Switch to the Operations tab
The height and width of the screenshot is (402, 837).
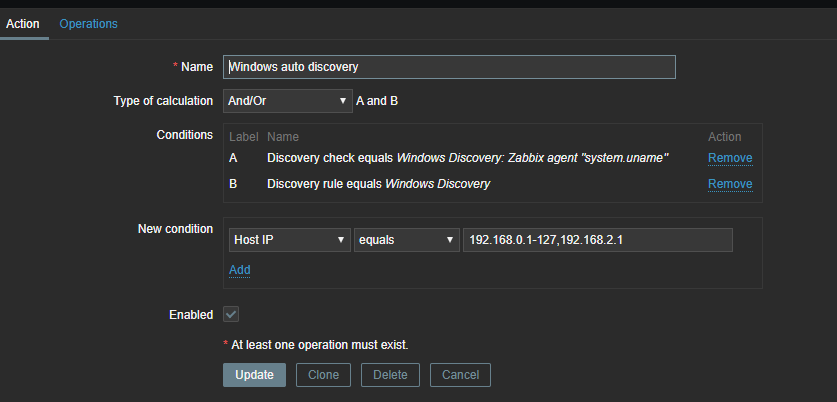pos(88,23)
